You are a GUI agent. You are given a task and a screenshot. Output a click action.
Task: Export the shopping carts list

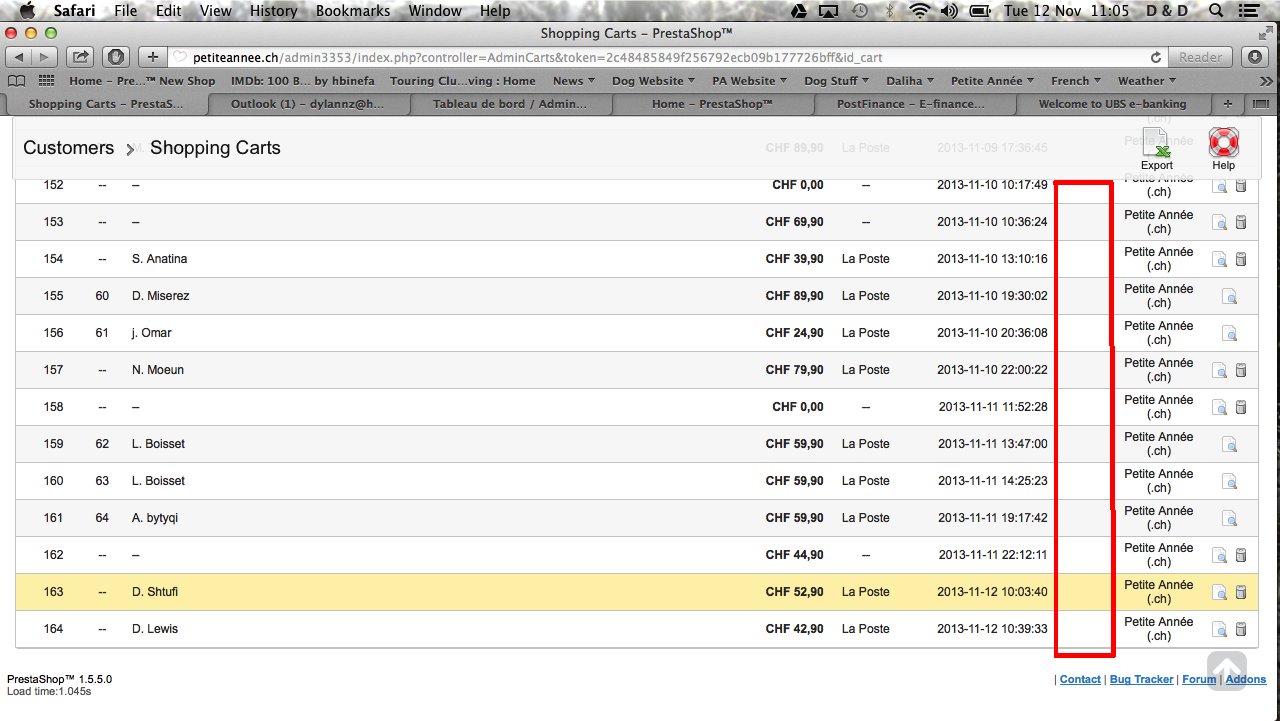tap(1157, 150)
